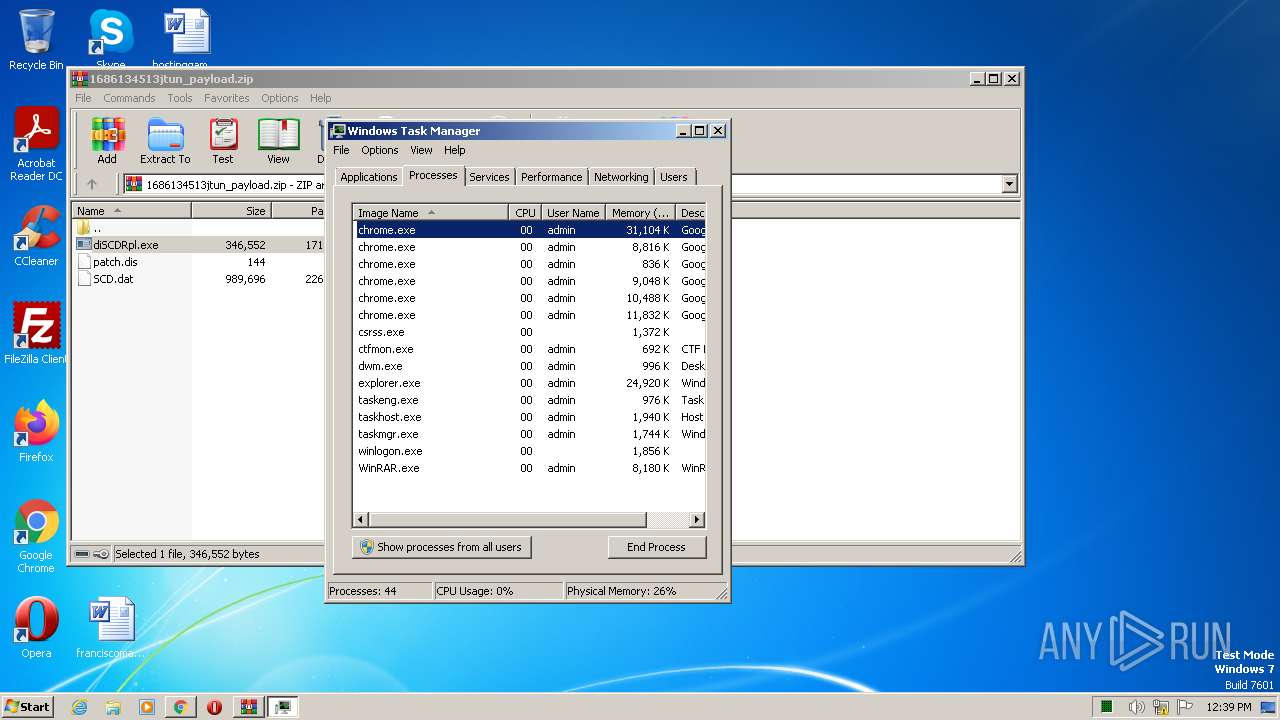Open Opera desktop shortcut

36,628
